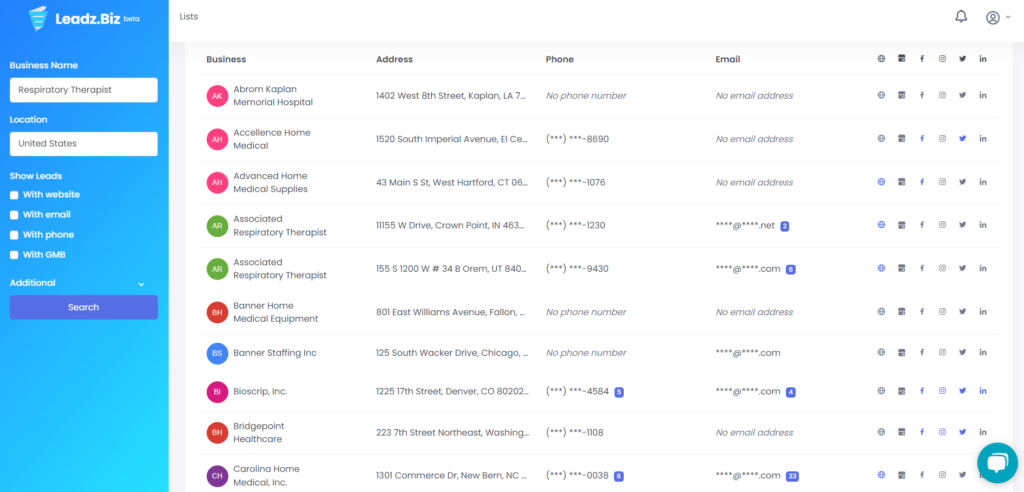Click the Location input field
Viewport: 1024px width, 492px height.
click(84, 144)
